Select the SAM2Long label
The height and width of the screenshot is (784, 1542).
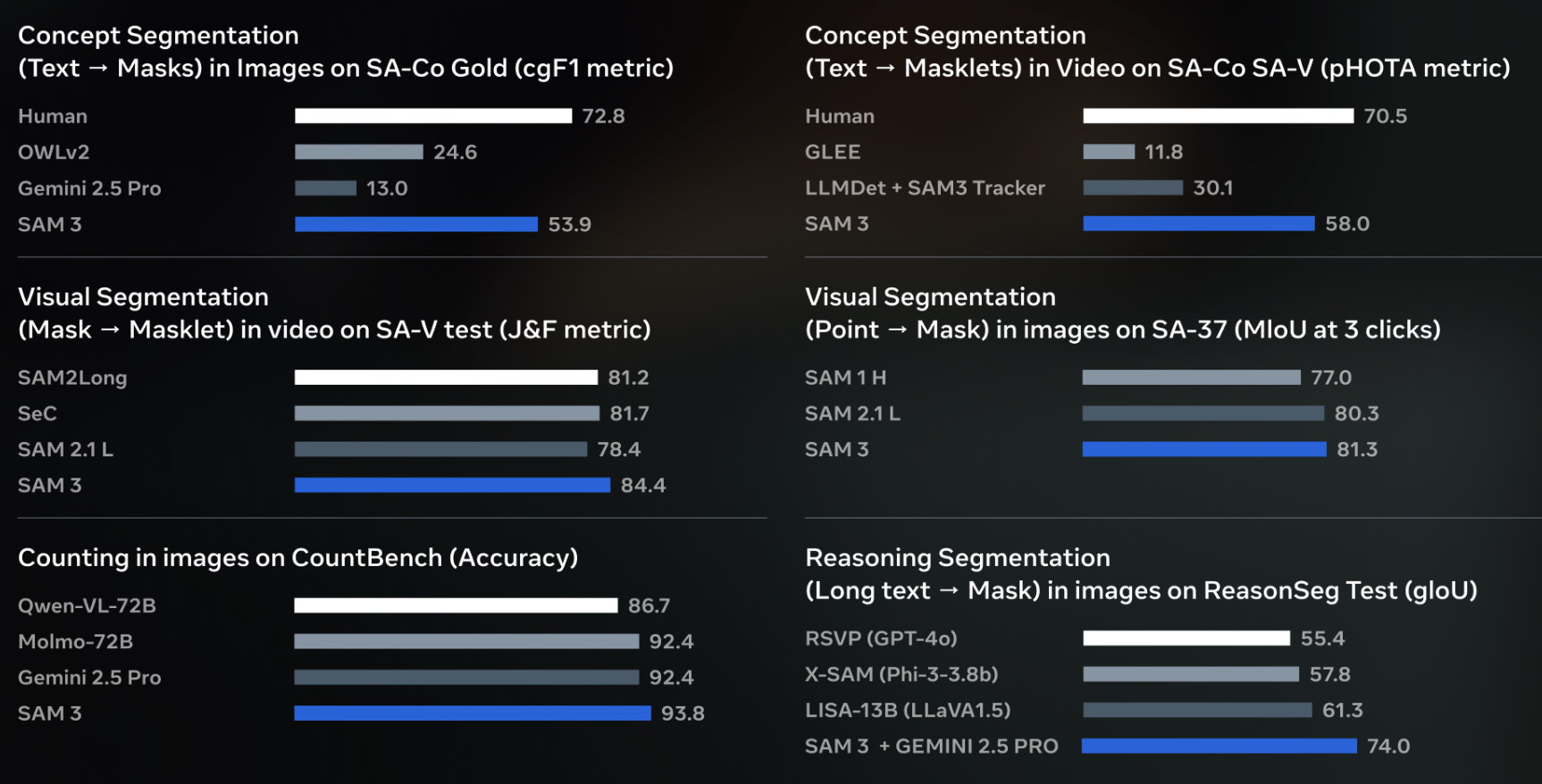[x=72, y=378]
